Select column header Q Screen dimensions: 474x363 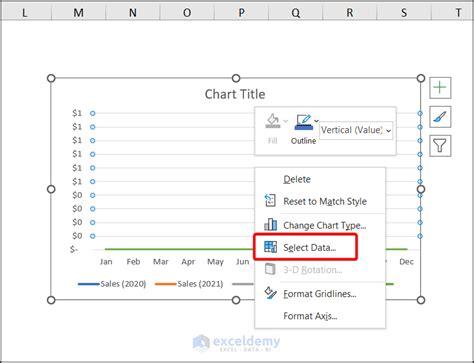(x=296, y=13)
